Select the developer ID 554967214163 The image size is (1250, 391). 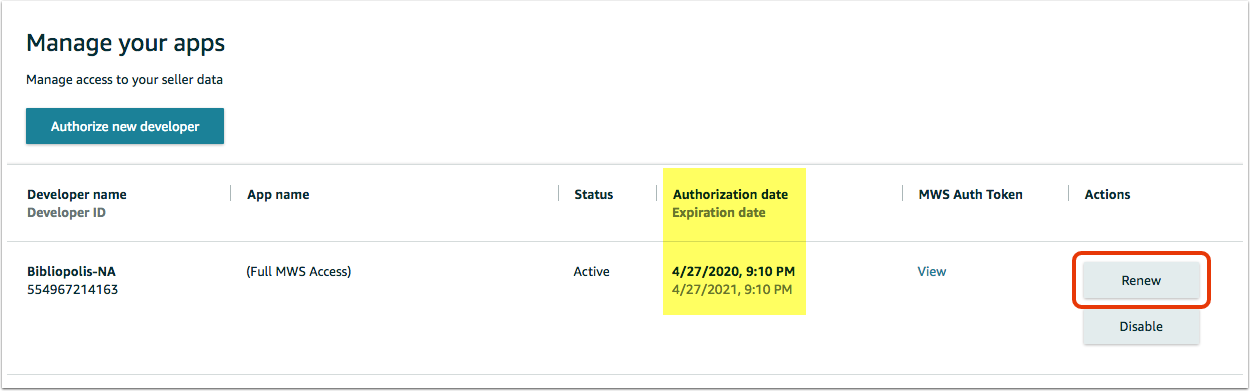72,289
